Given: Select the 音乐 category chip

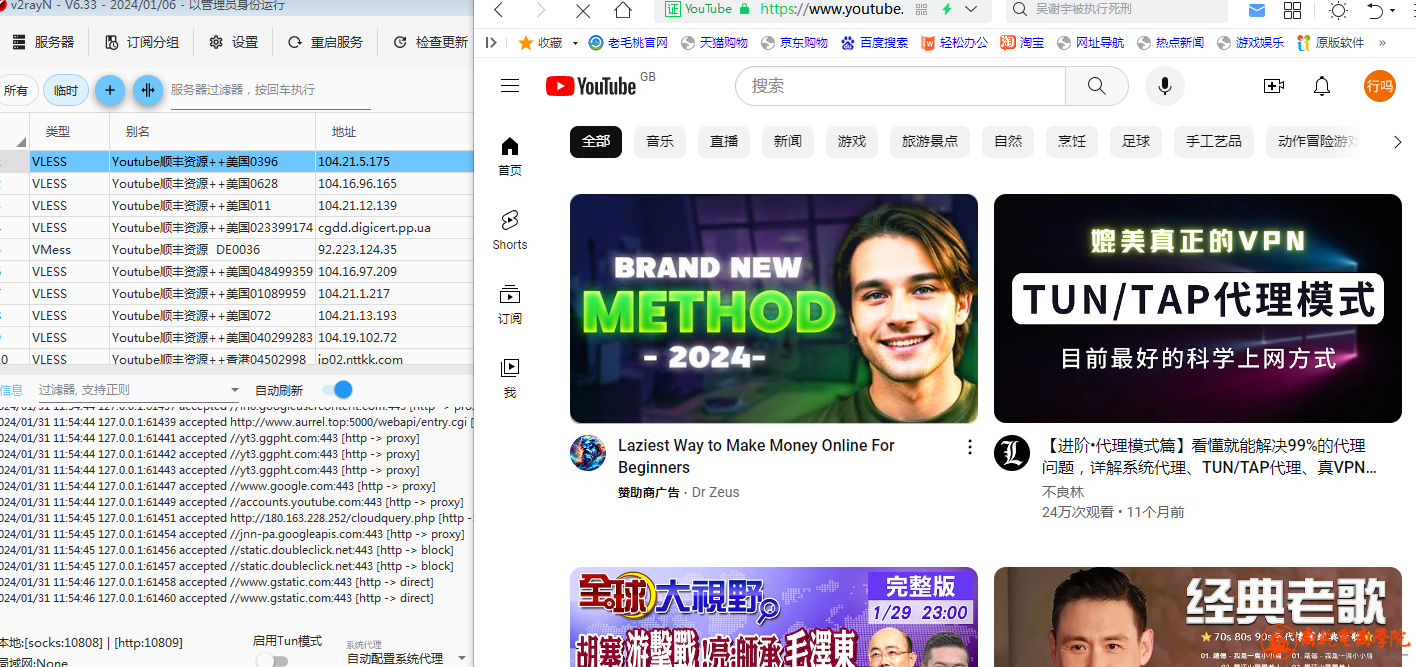Looking at the screenshot, I should coord(660,142).
